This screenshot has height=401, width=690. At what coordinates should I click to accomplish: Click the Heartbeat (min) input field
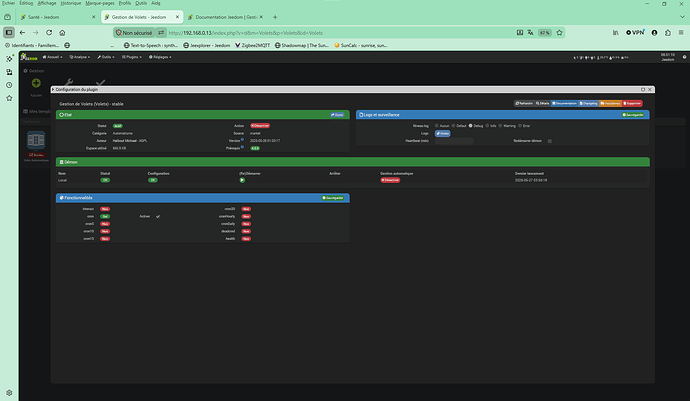[454, 141]
